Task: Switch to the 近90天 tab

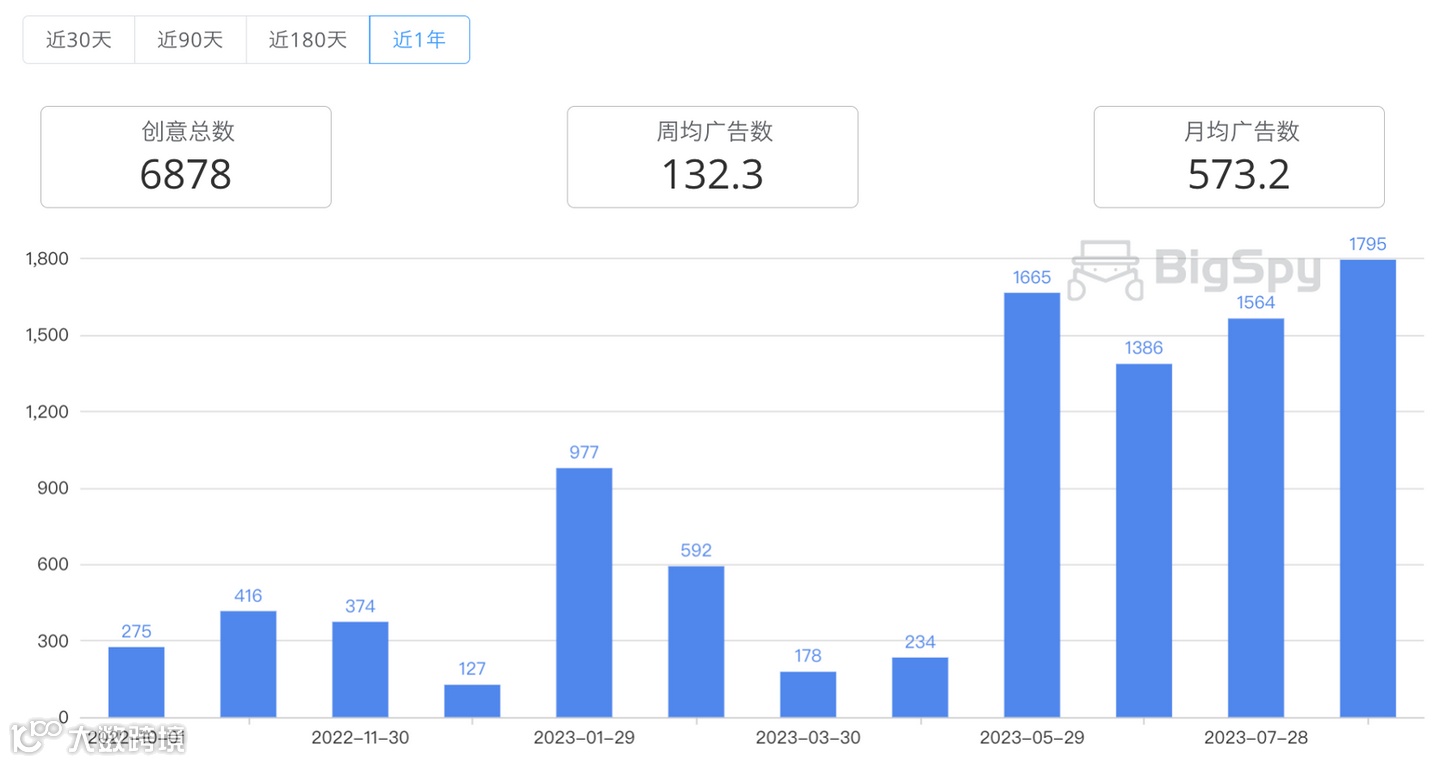Action: tap(190, 40)
